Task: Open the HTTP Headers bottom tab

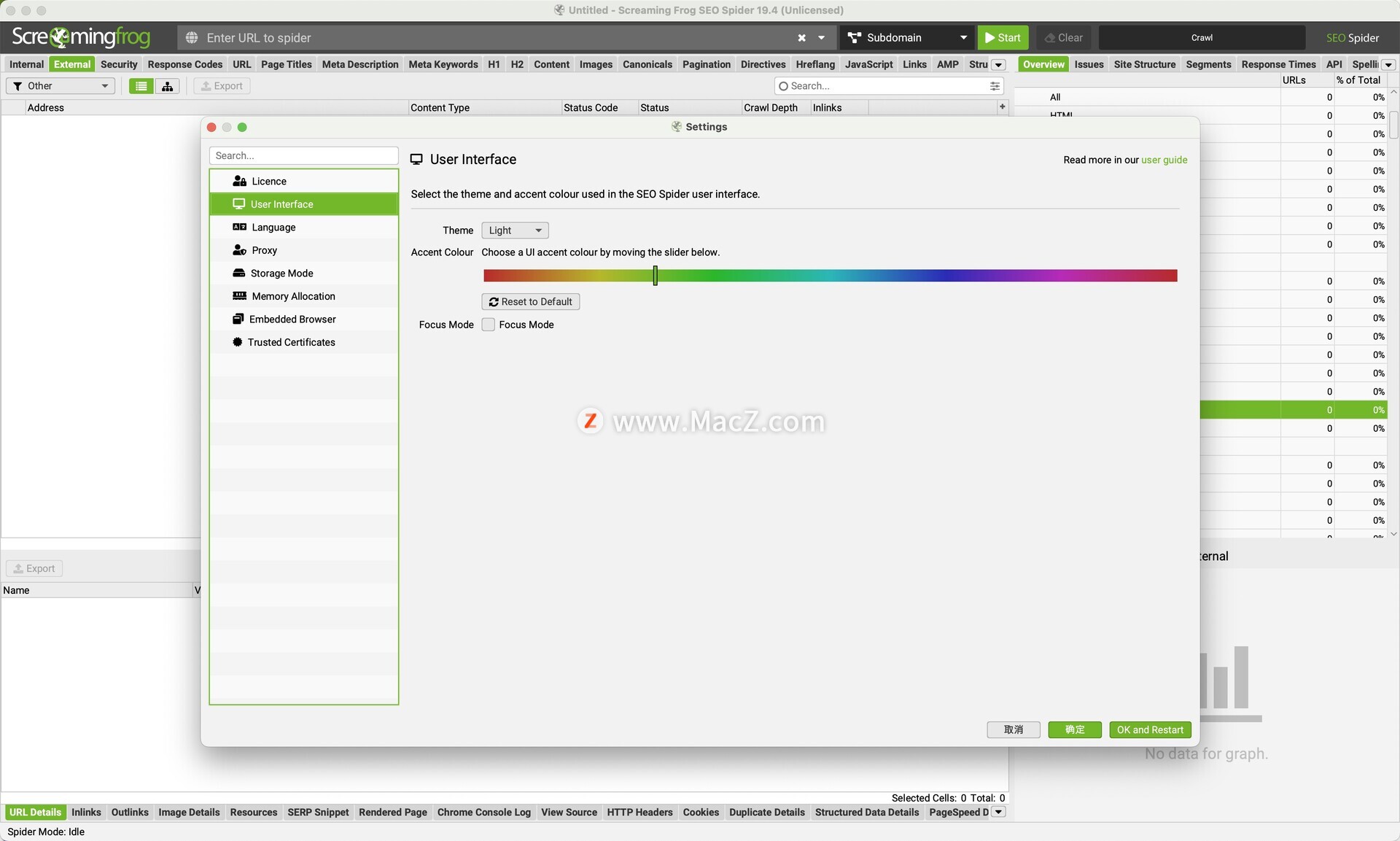Action: [x=639, y=812]
